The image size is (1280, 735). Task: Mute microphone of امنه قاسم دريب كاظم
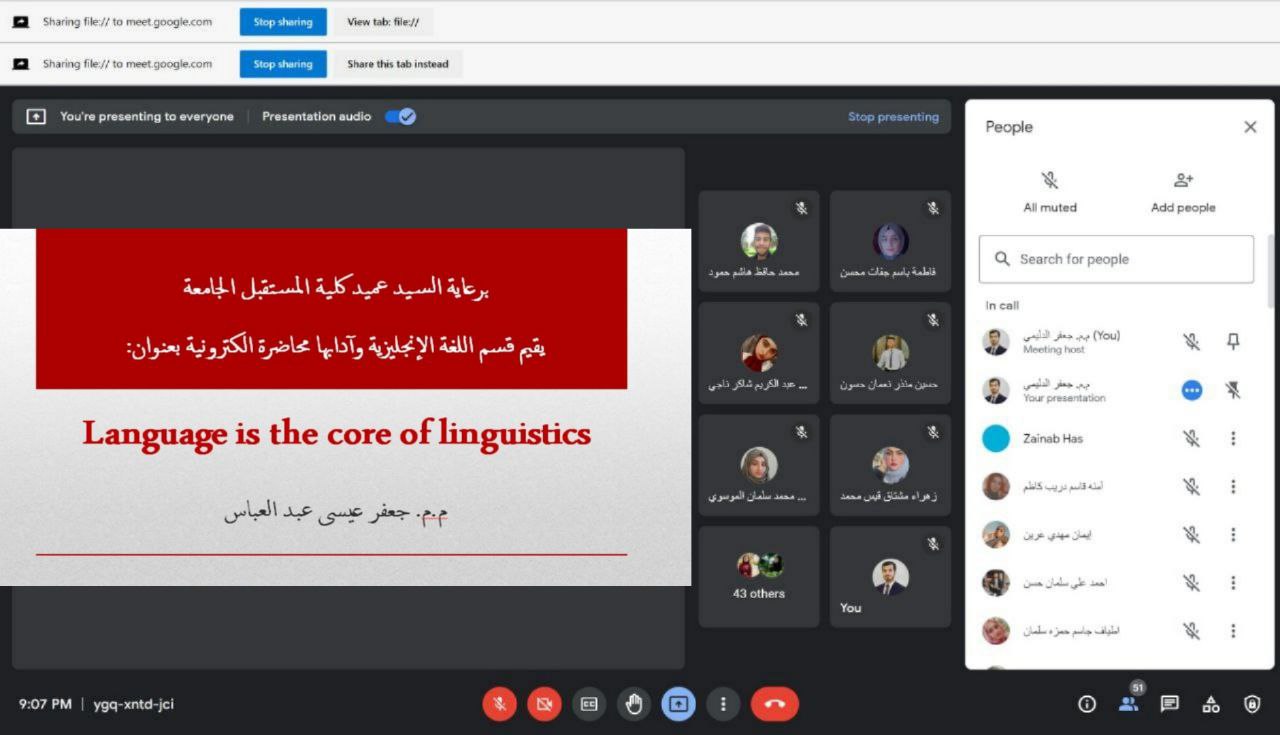point(1191,486)
